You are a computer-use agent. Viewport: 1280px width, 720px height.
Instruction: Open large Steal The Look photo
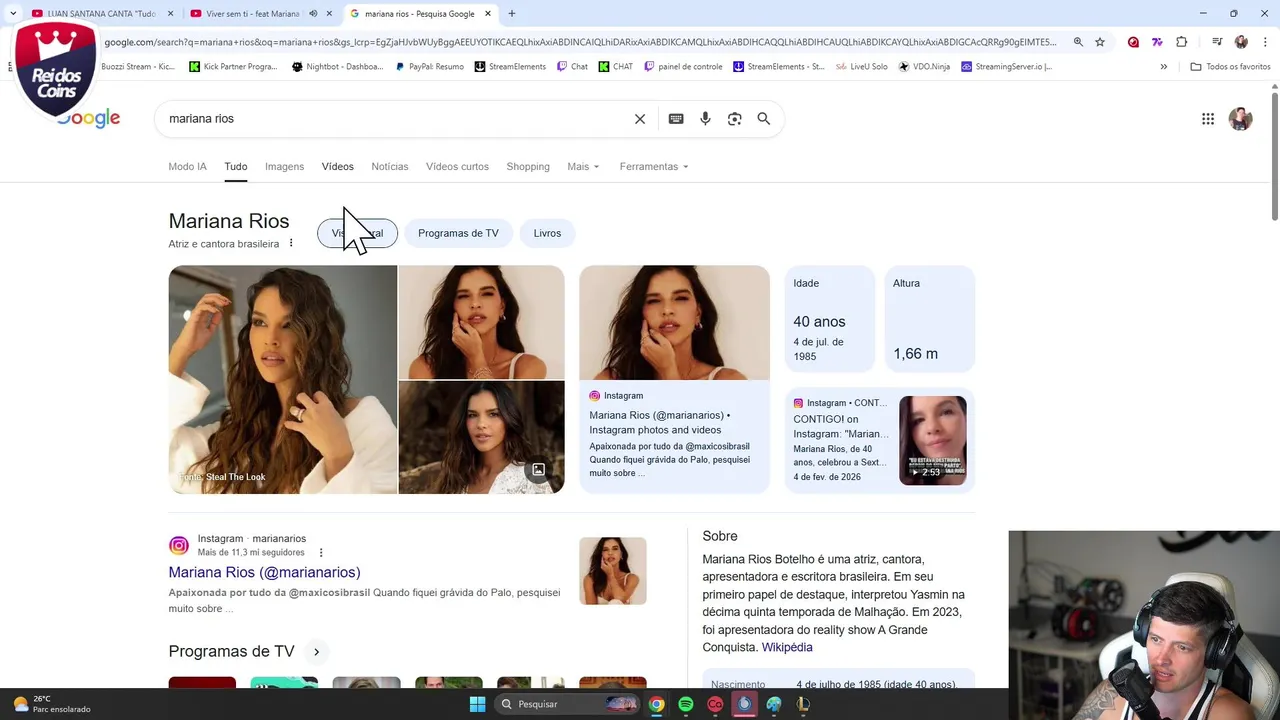(x=283, y=379)
